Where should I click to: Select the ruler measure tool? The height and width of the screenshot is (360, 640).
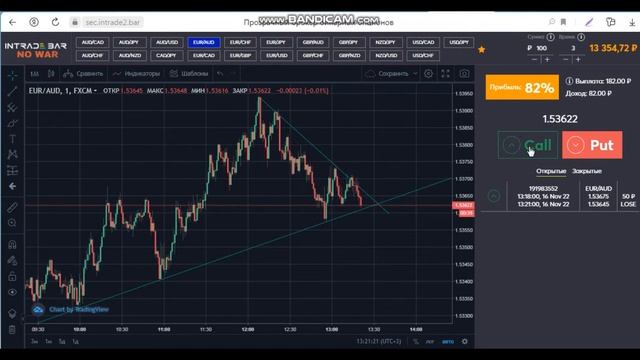pos(13,207)
